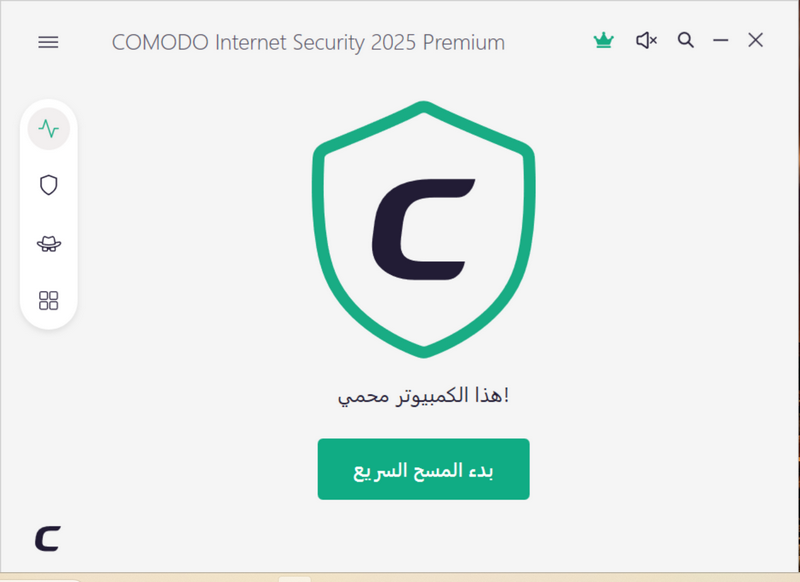
Task: Close the Comodo window
Action: coord(756,41)
